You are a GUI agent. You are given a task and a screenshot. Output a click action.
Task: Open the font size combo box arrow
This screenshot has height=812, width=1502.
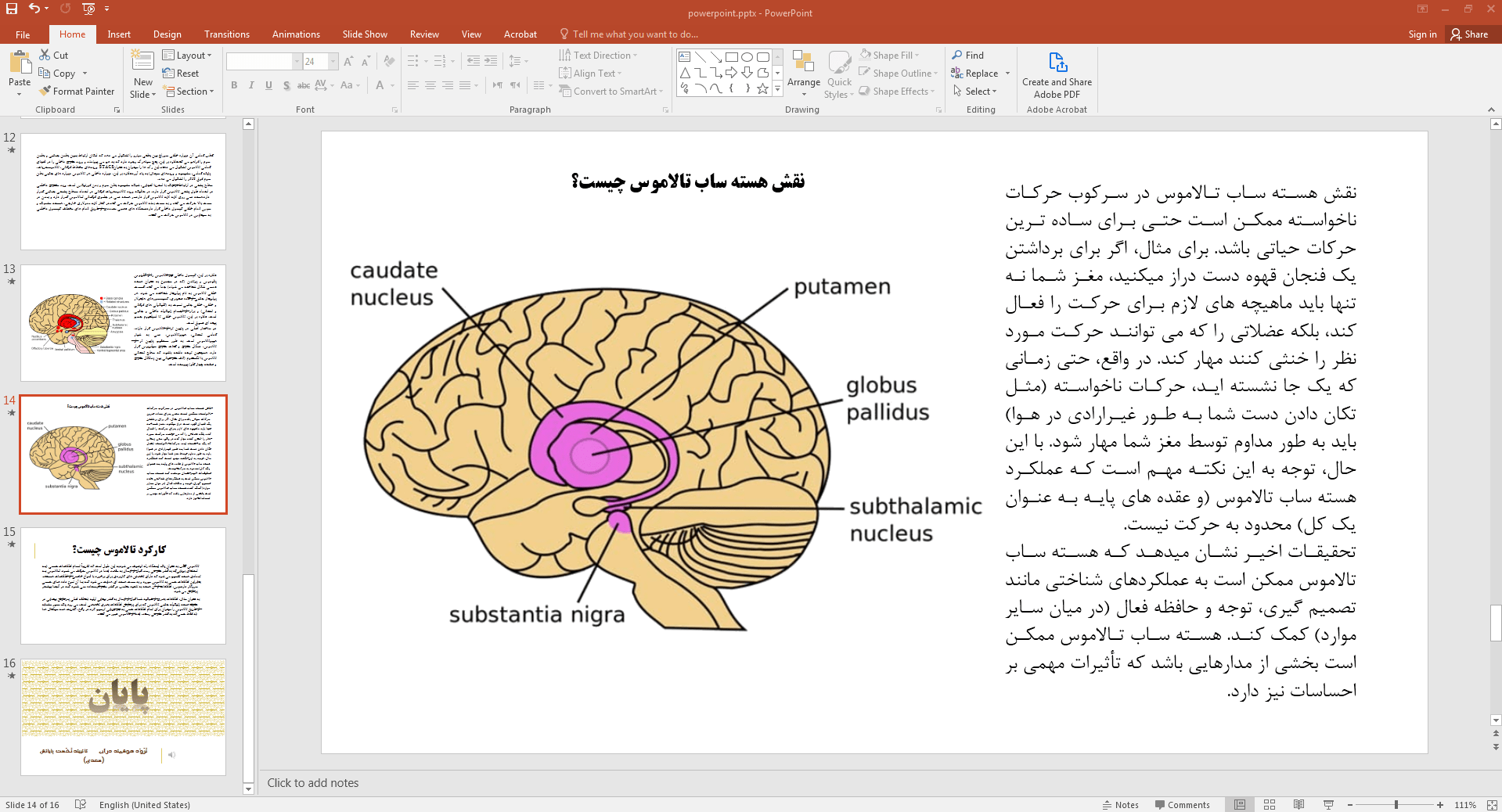[333, 61]
